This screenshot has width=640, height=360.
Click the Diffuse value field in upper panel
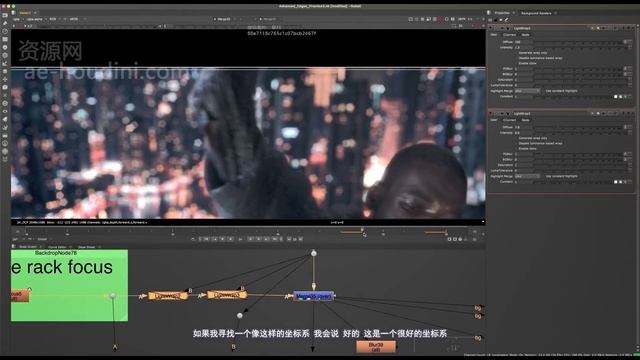[523, 42]
